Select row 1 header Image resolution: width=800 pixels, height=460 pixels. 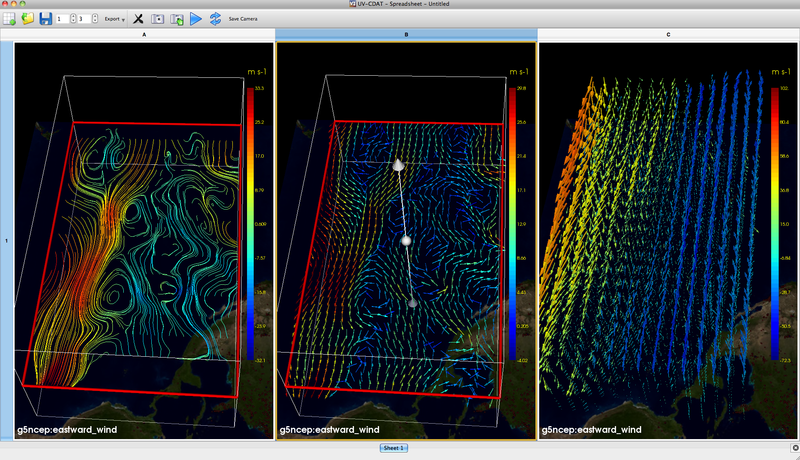(6, 241)
